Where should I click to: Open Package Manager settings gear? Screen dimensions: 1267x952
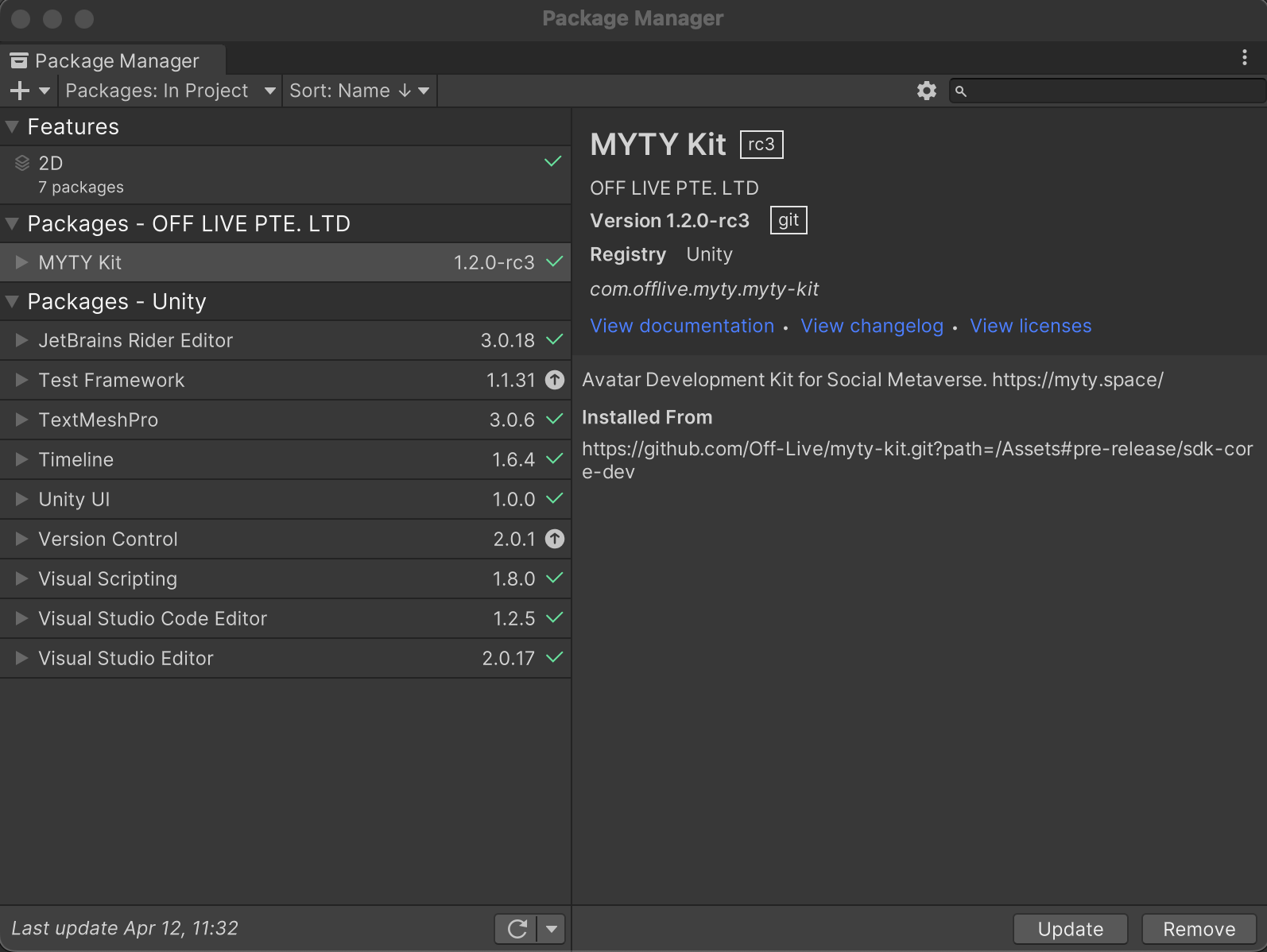926,91
